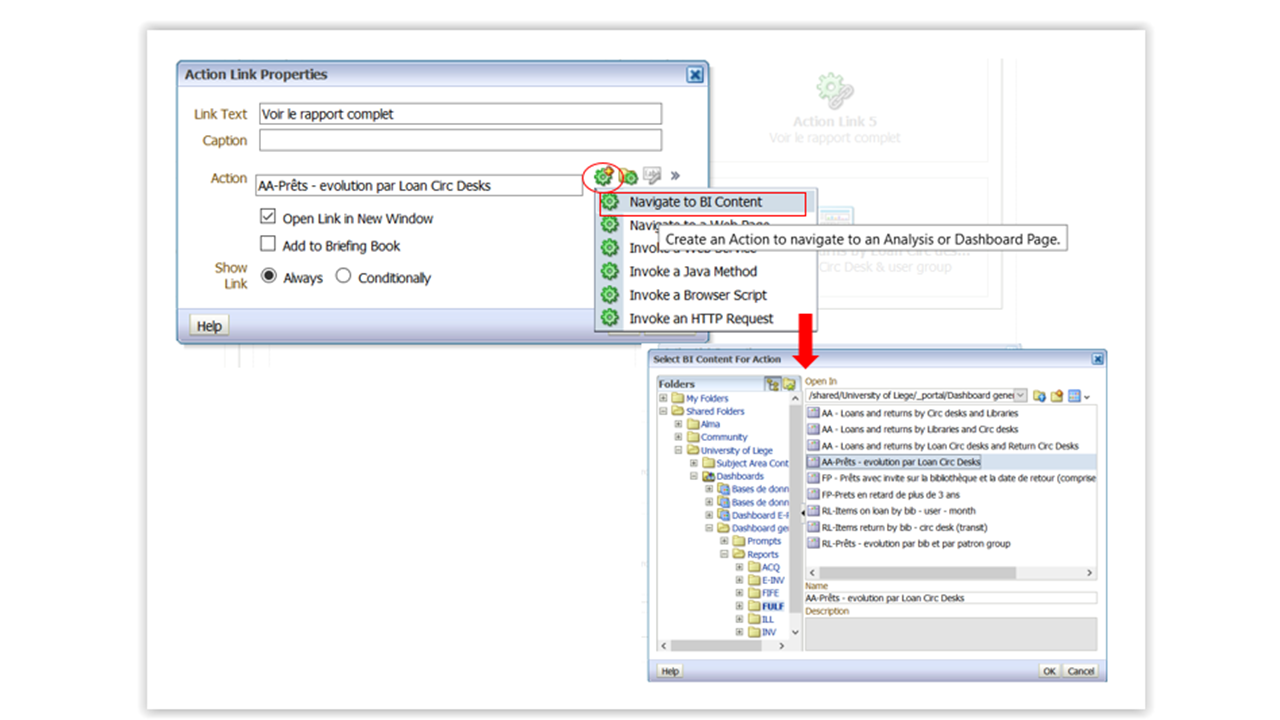
Task: Click OK in Select BI Content dialog
Action: tap(1049, 671)
